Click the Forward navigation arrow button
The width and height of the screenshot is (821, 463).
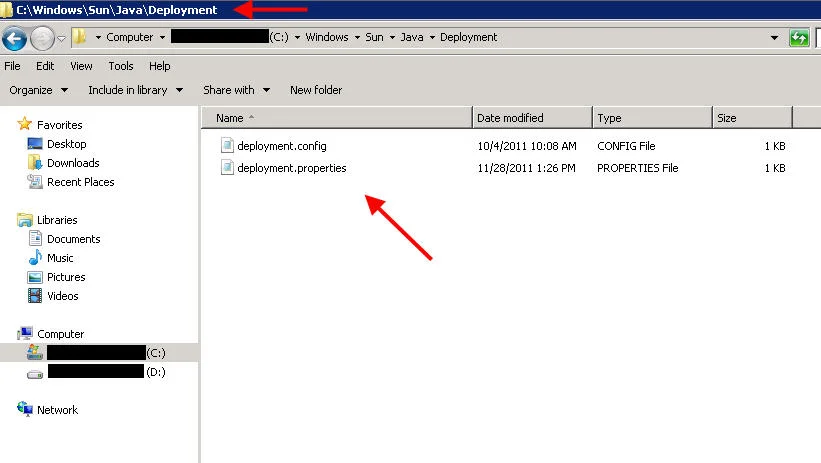click(42, 38)
